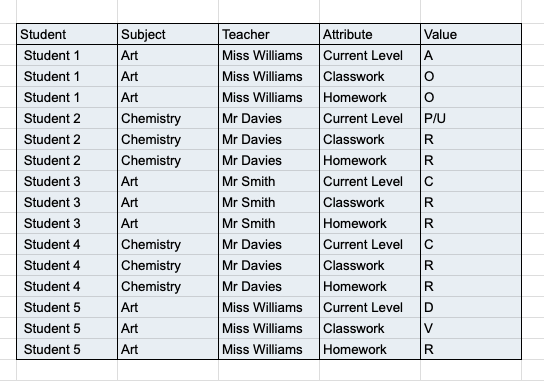Select Student 2's Homework attribute cell
Image resolution: width=544 pixels, height=381 pixels.
click(x=370, y=160)
